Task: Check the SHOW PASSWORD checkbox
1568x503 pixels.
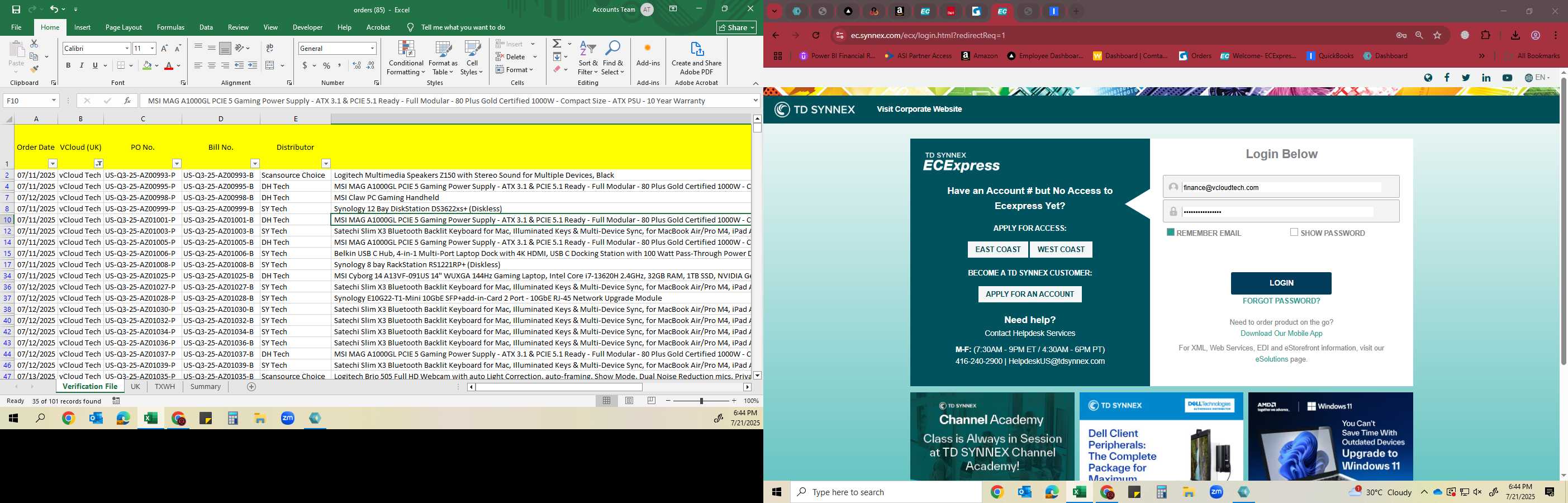Action: click(x=1294, y=232)
